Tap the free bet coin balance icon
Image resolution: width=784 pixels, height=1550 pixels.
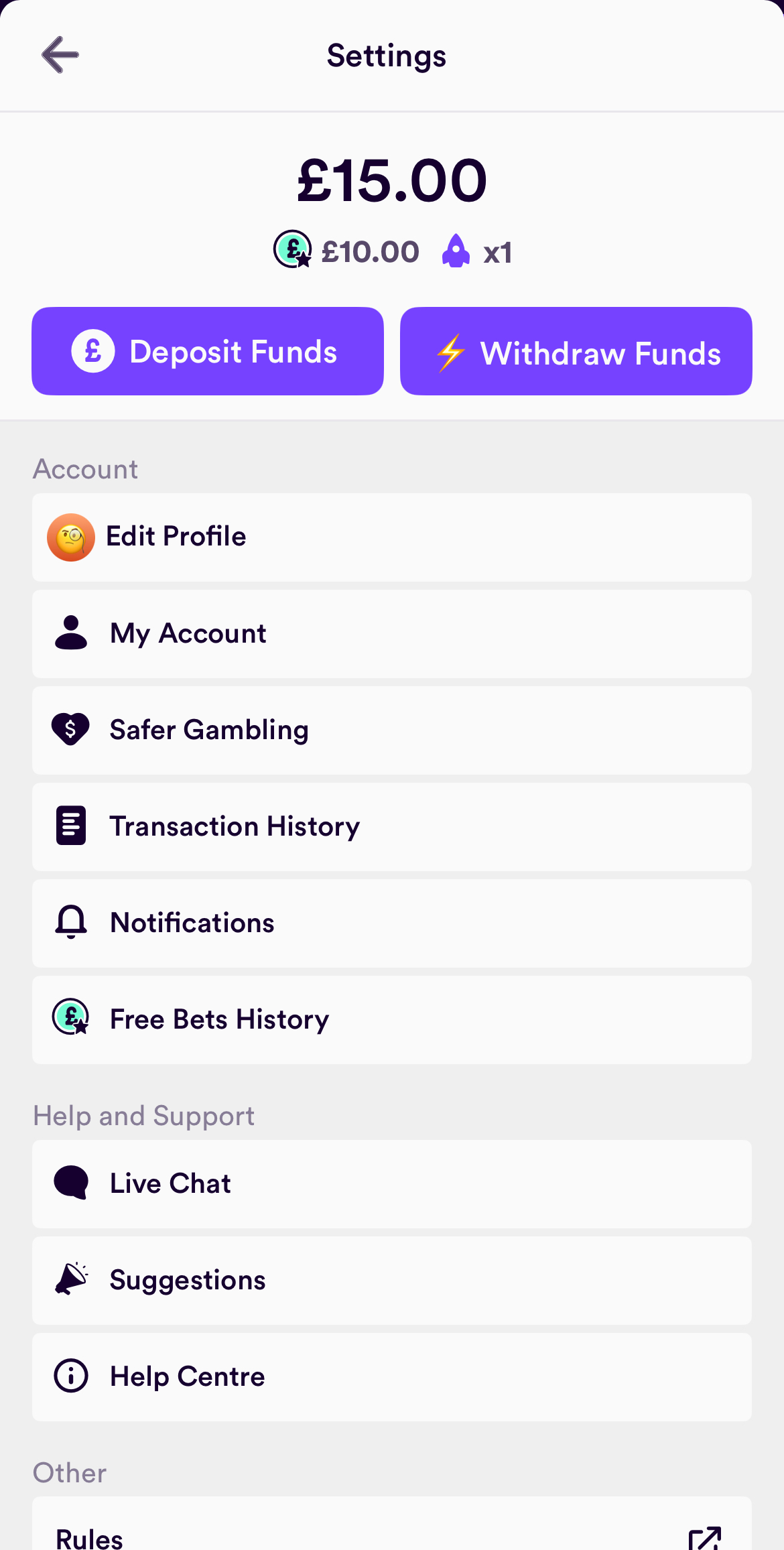pyautogui.click(x=292, y=249)
